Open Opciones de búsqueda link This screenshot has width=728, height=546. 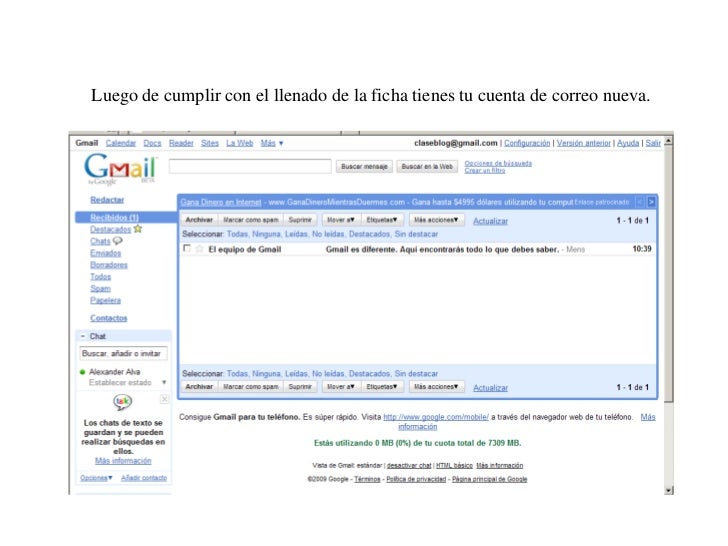[498, 163]
